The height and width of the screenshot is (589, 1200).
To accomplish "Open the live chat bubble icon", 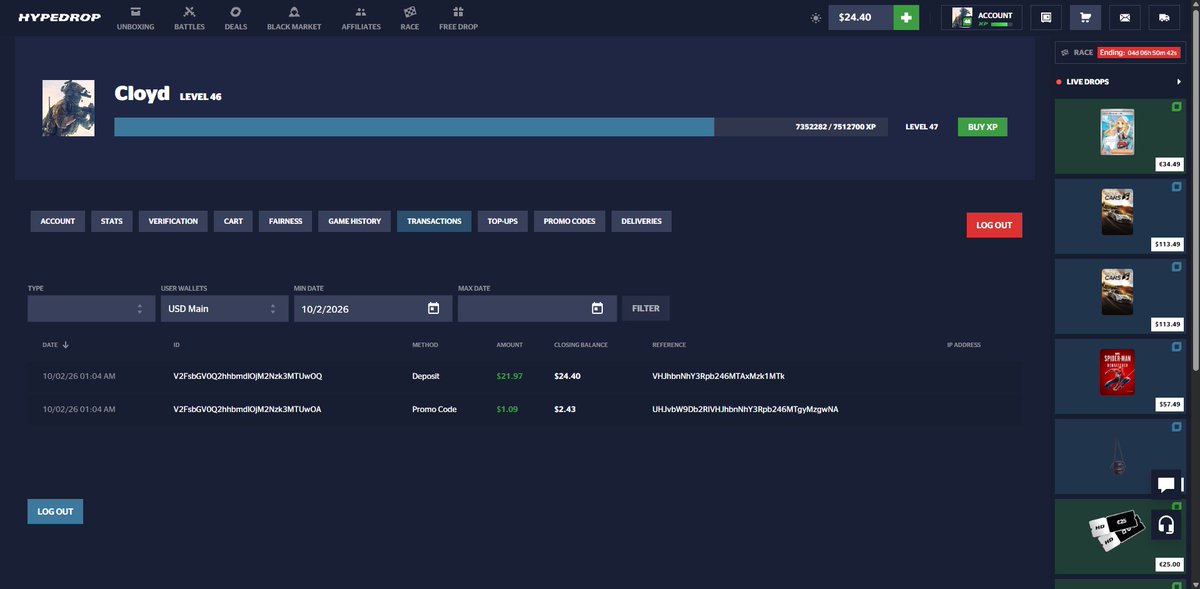I will pyautogui.click(x=1166, y=485).
